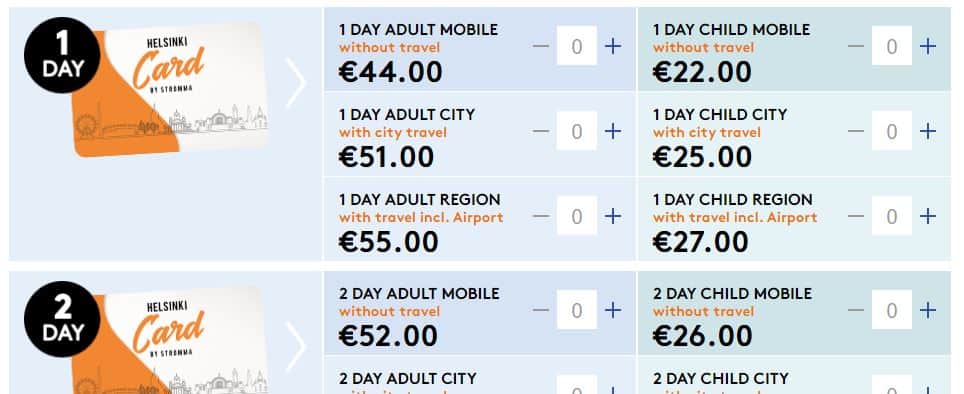Click minus for 2 Day Adult Mobile
Image resolution: width=964 pixels, height=394 pixels.
click(x=540, y=310)
